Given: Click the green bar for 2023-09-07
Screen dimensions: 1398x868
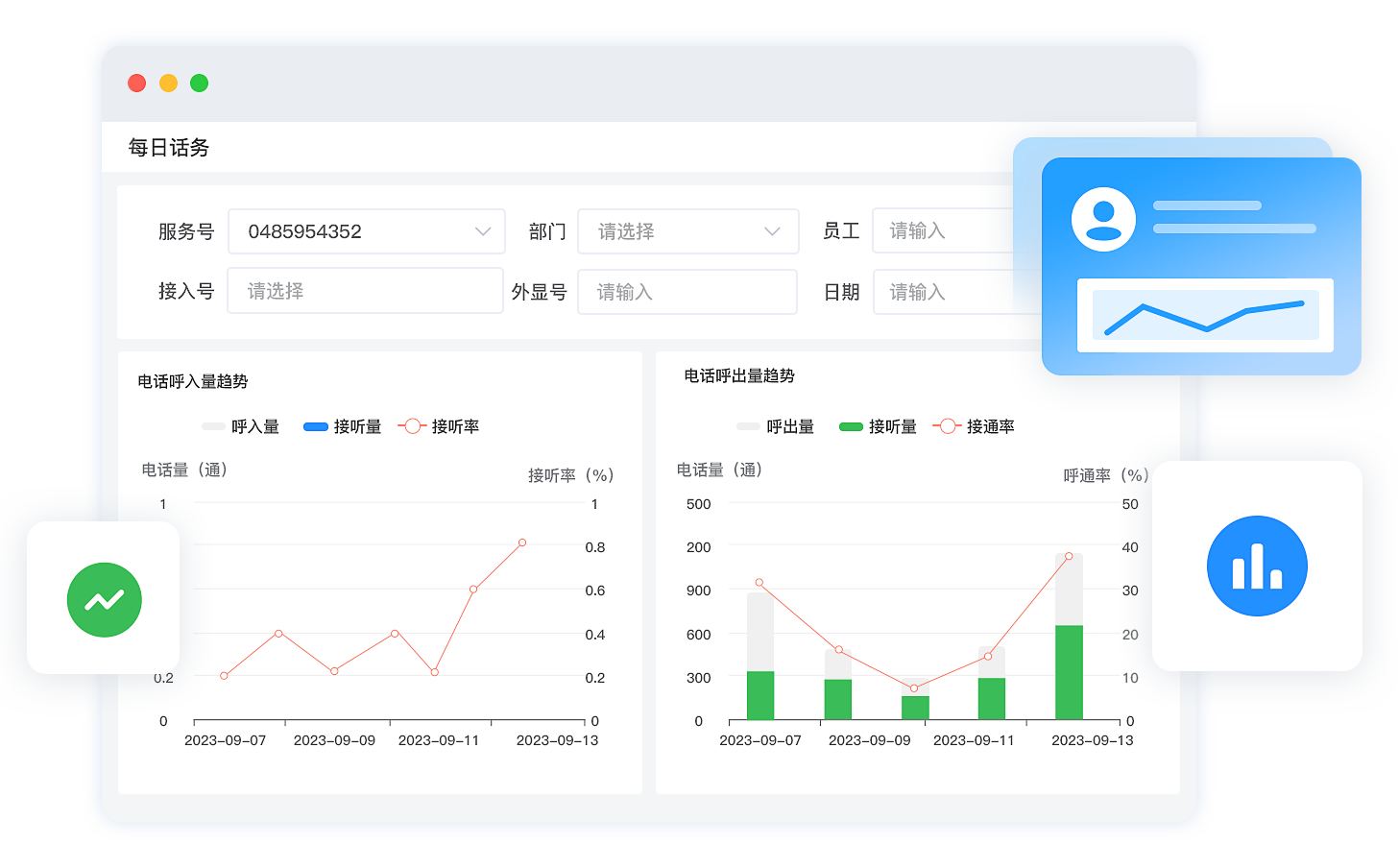Looking at the screenshot, I should 760,695.
